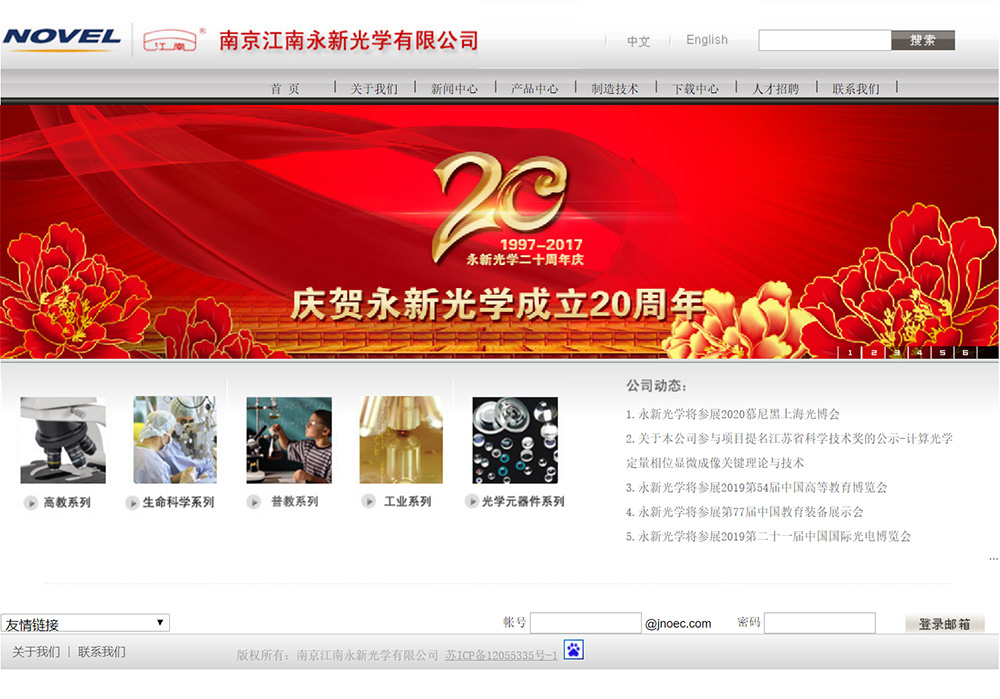Image resolution: width=1000 pixels, height=699 pixels.
Task: Open the 工业系列 golden thumbnail
Action: pos(401,440)
